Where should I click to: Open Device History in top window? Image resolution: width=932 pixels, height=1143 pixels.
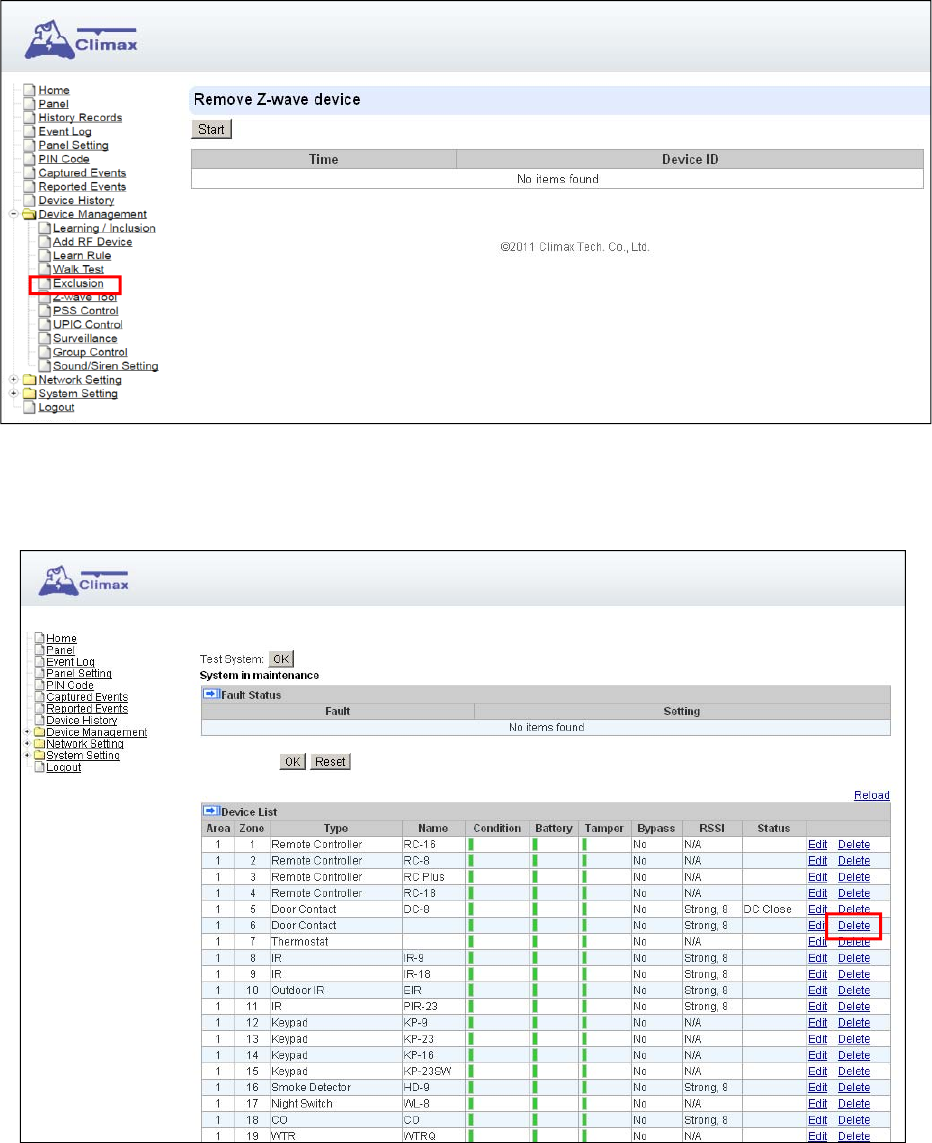click(77, 201)
